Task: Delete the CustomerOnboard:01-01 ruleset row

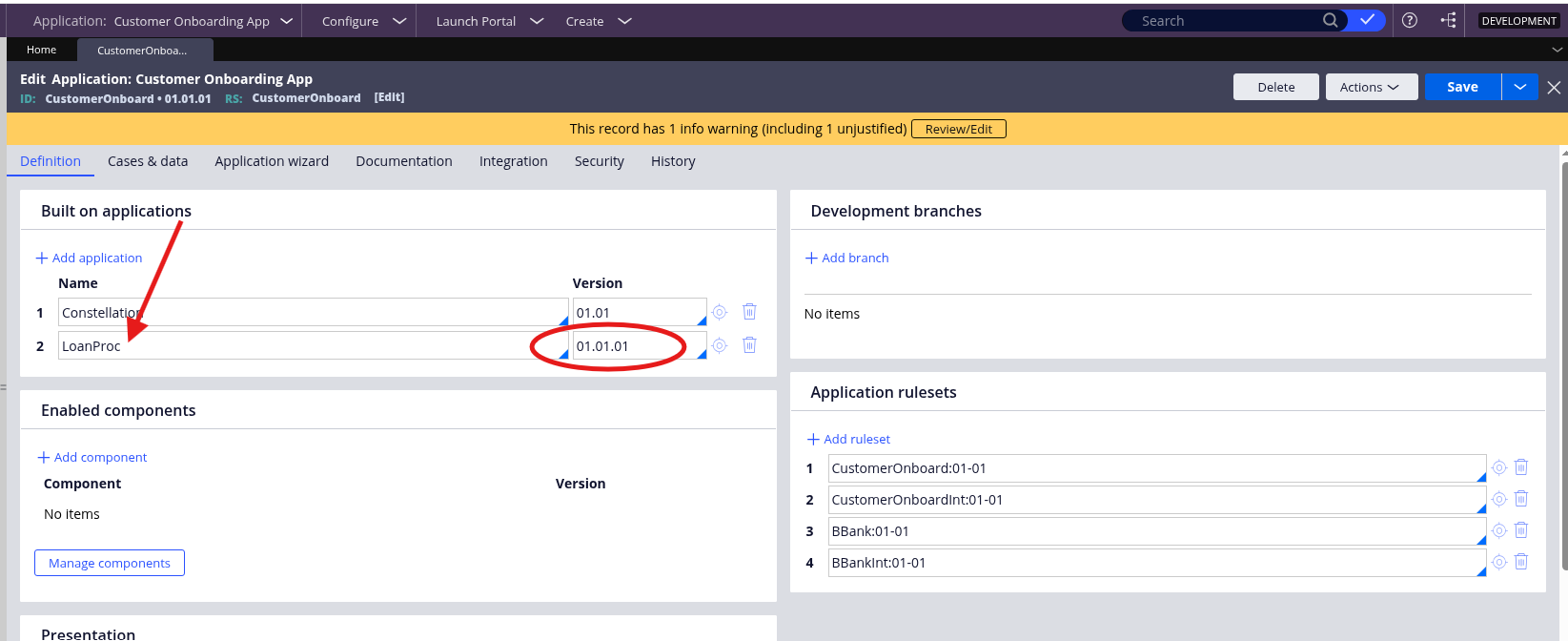Action: 1521,467
